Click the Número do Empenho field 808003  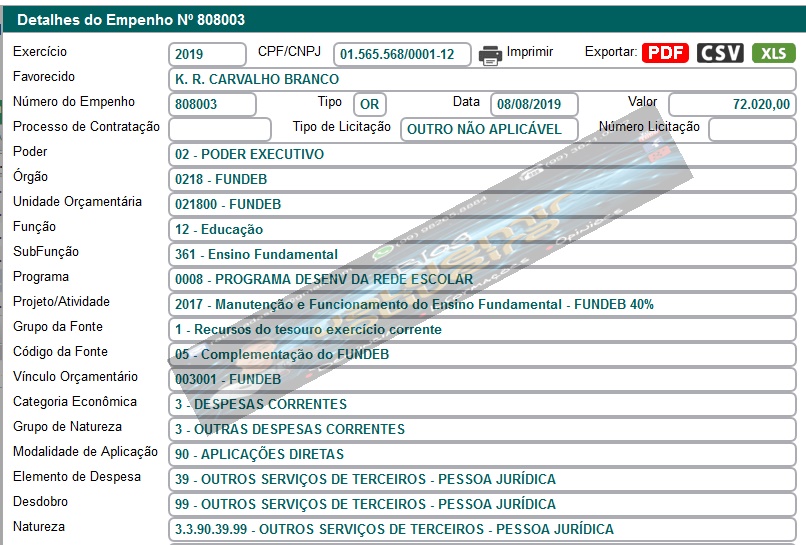pos(212,104)
